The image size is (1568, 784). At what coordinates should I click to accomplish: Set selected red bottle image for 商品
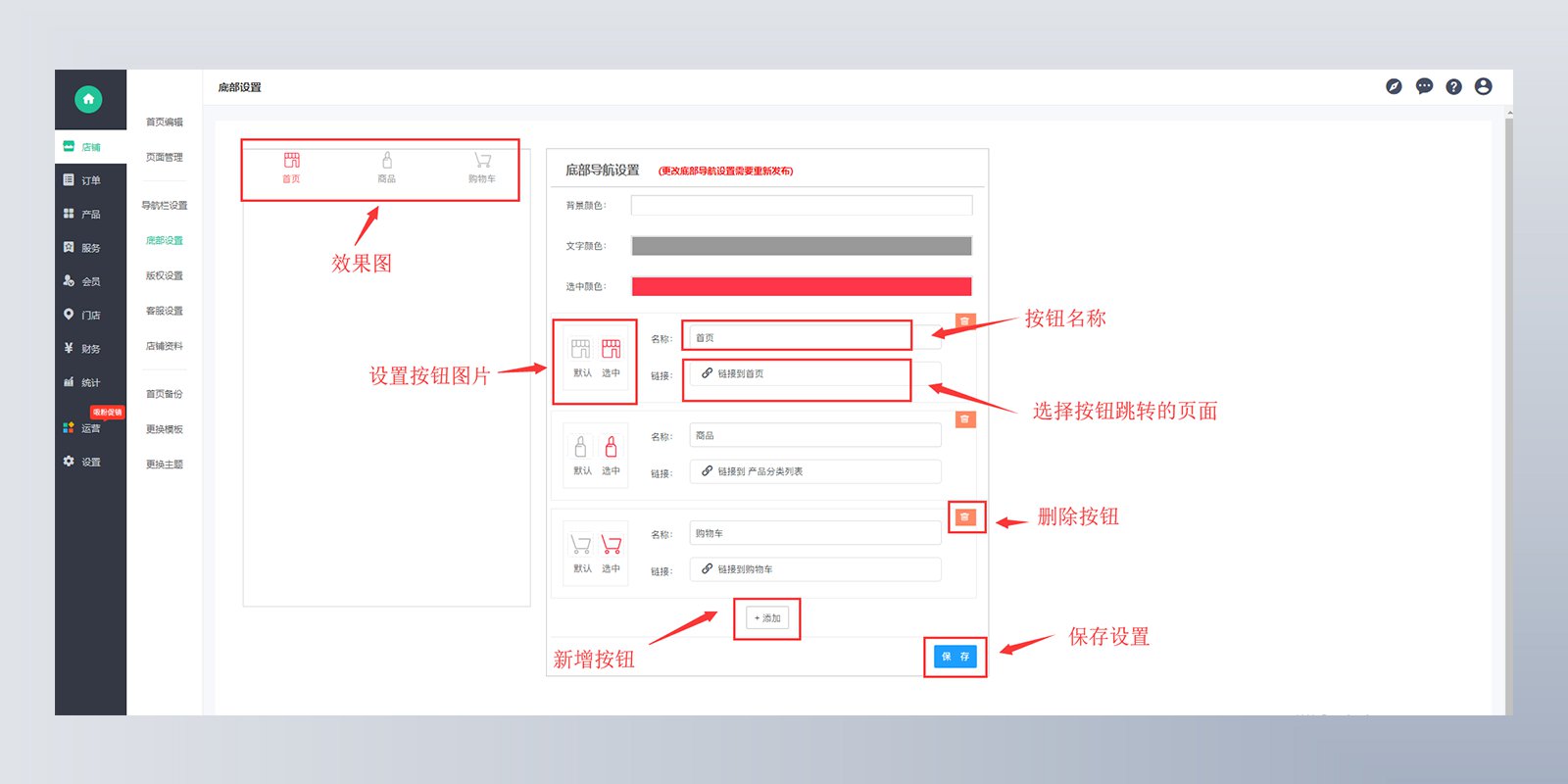tap(612, 447)
